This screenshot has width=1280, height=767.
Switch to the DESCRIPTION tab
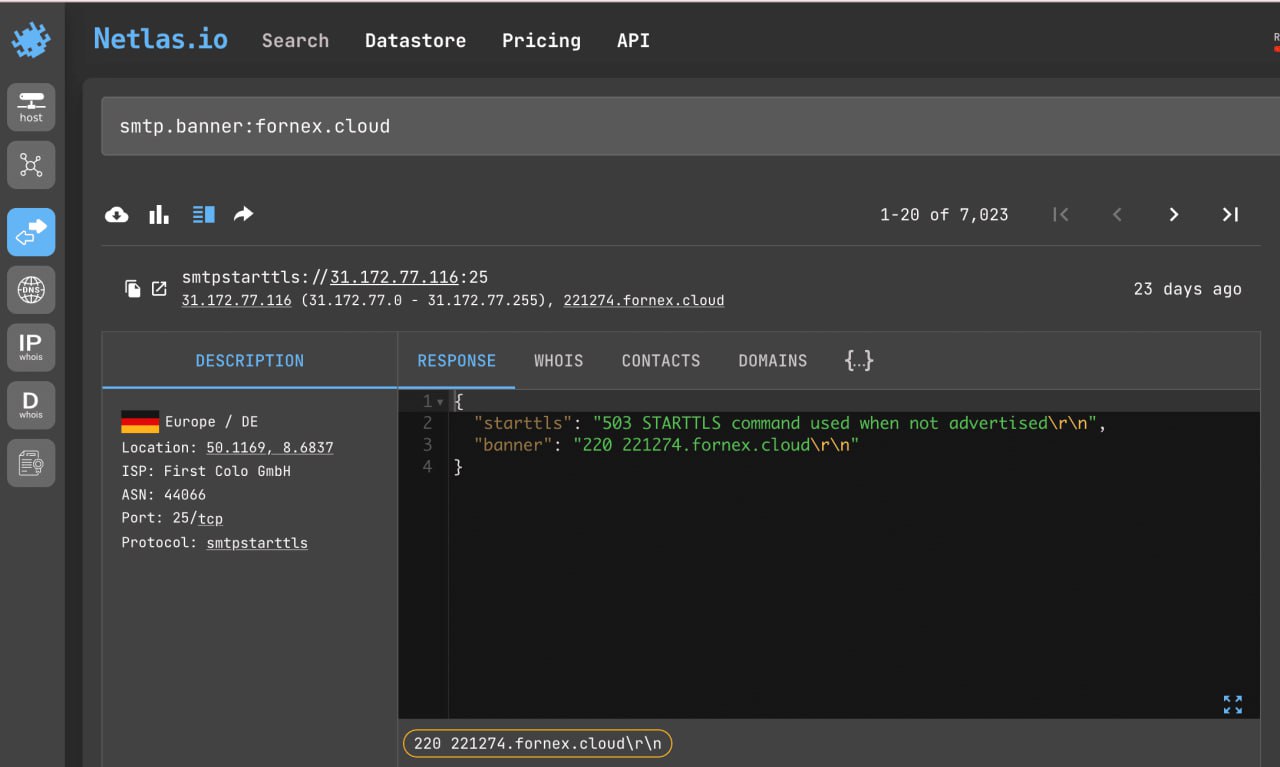point(250,360)
